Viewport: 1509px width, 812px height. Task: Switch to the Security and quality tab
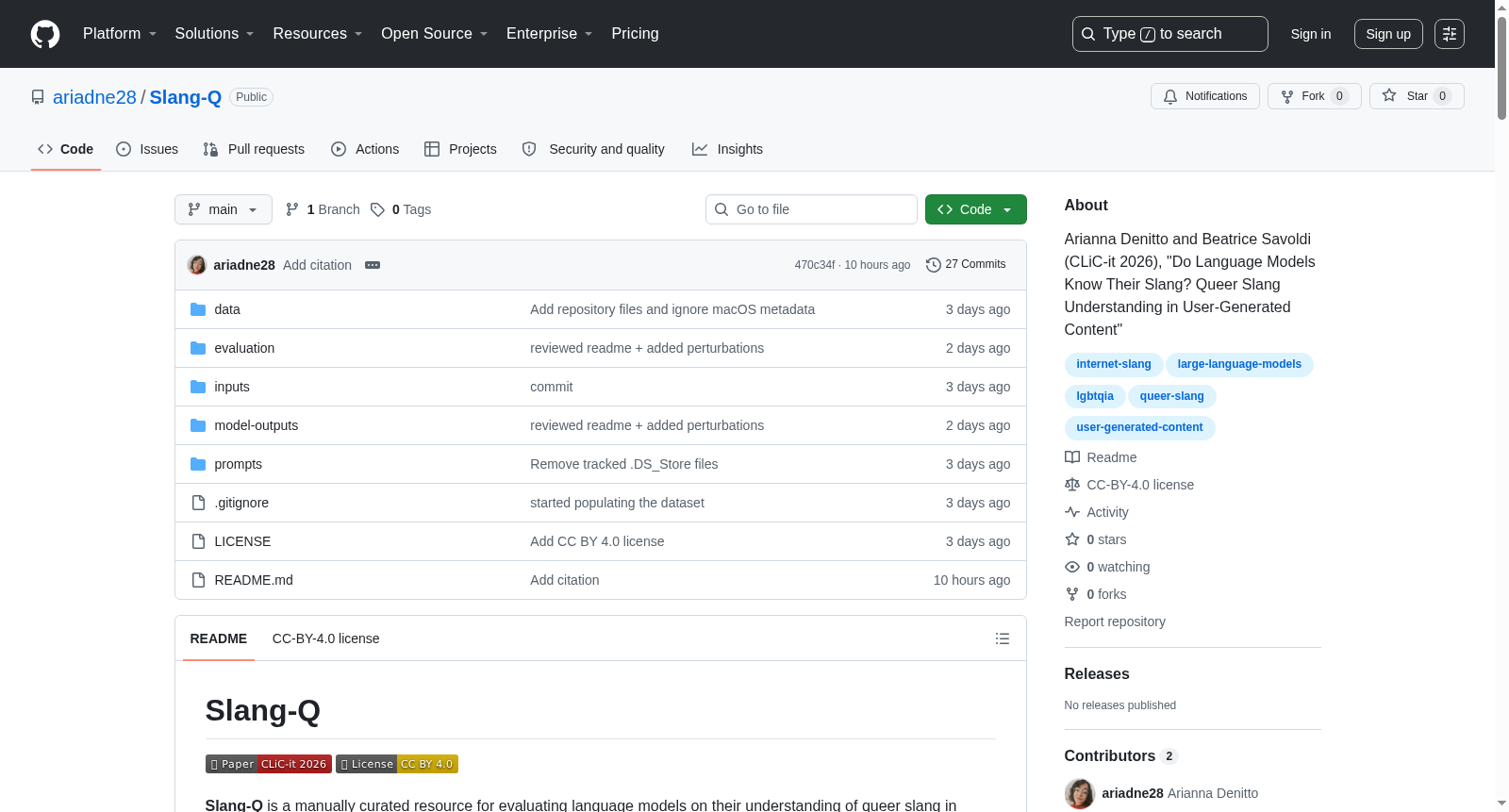[593, 149]
